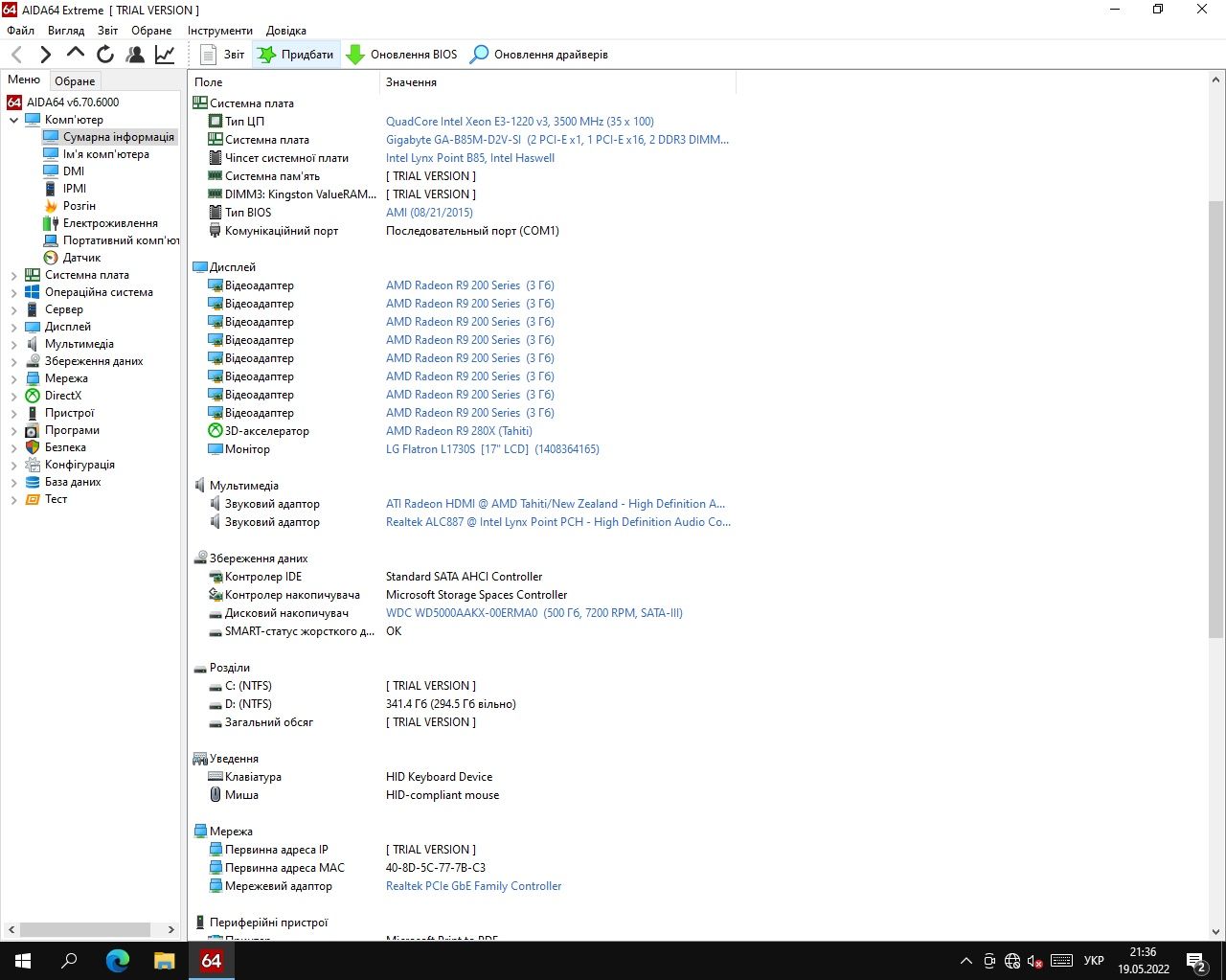Open Gigabyte GA-B85M-D2V-SI motherboard link
The width and height of the screenshot is (1226, 980).
(x=557, y=140)
